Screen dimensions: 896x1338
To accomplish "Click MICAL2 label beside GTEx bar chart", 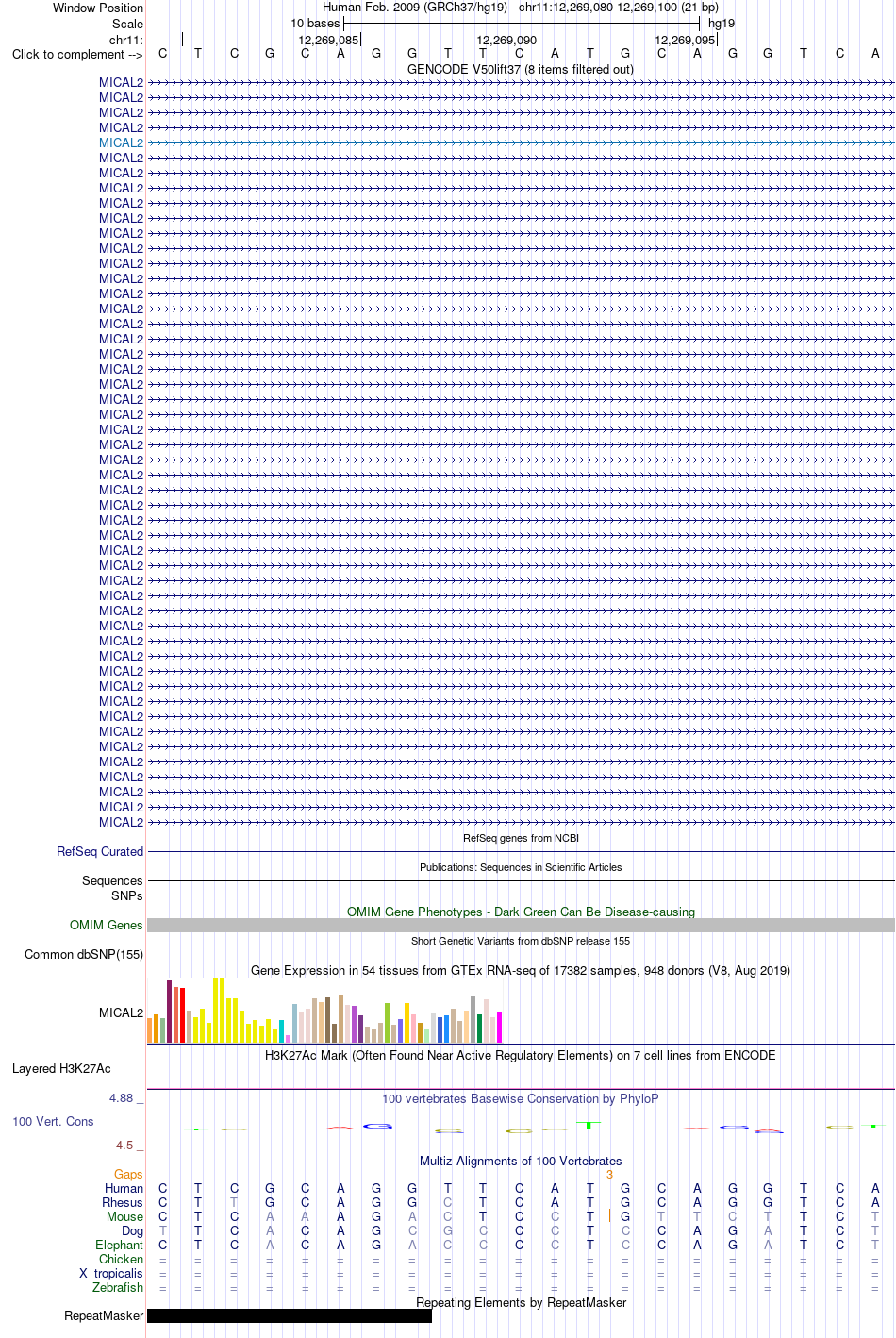I will (121, 1012).
